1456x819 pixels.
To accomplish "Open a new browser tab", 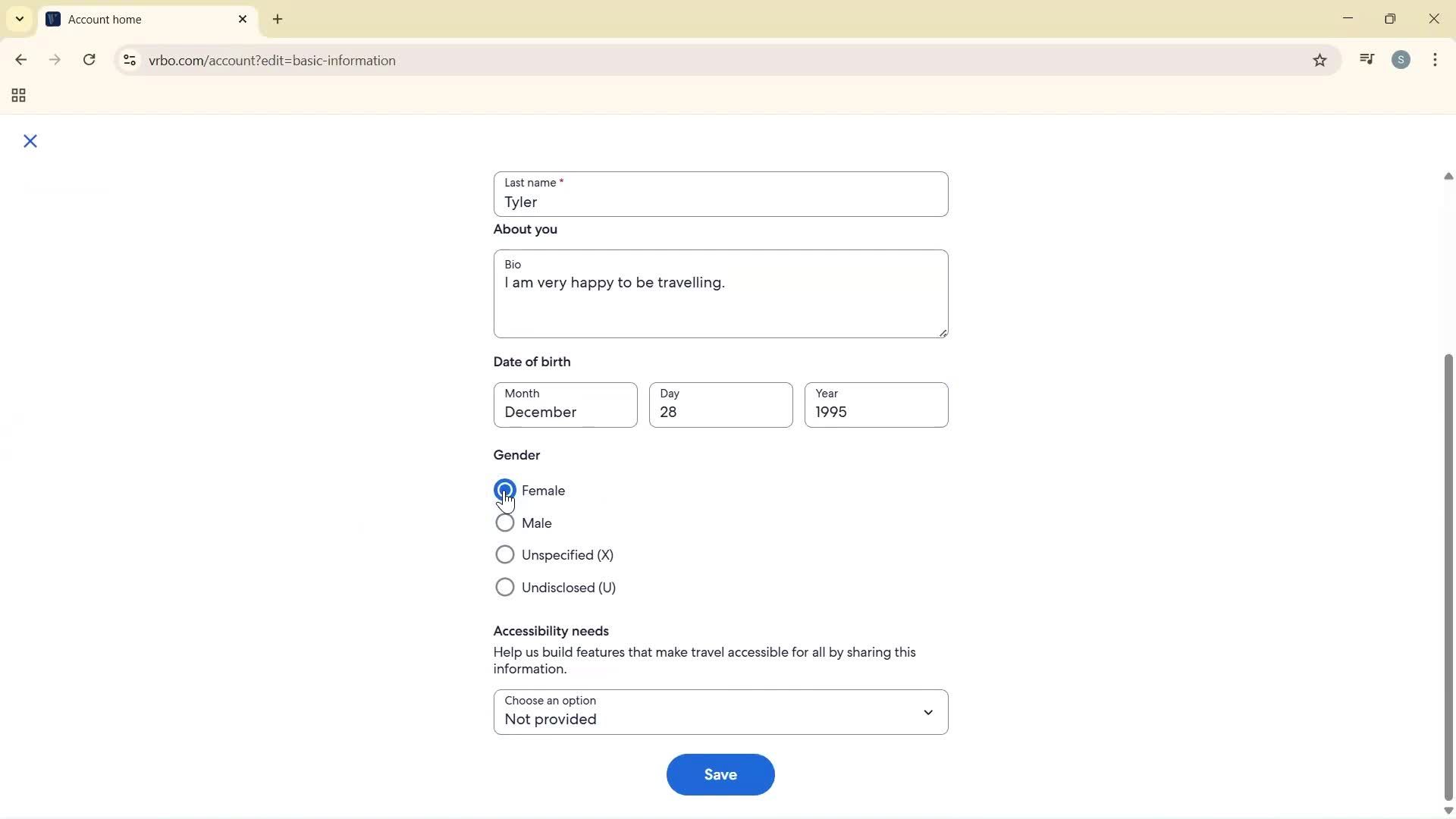I will (278, 19).
